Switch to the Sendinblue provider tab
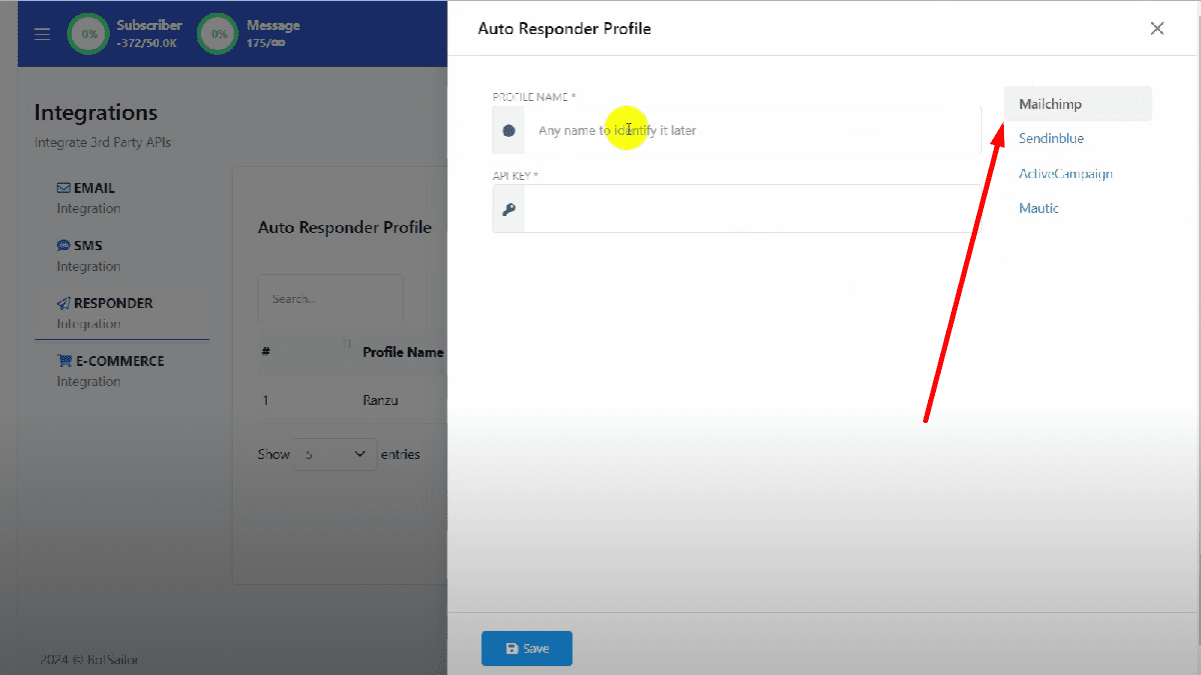Viewport: 1201px width, 675px height. 1051,139
